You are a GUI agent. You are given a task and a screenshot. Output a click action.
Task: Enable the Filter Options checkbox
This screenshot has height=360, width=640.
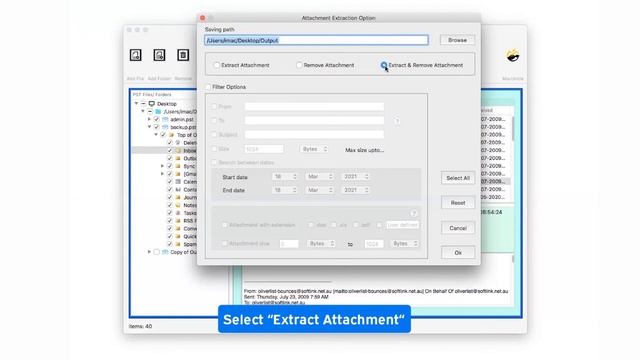pos(208,87)
